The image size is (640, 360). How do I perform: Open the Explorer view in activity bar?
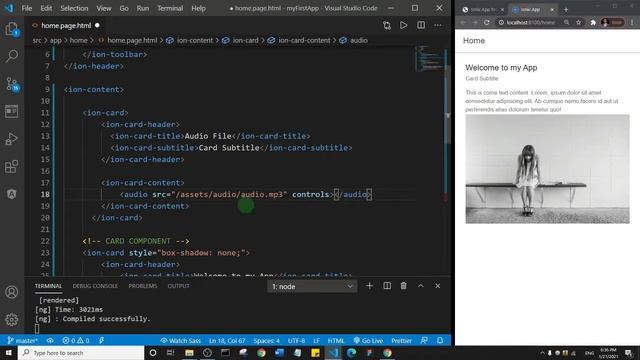(12, 29)
